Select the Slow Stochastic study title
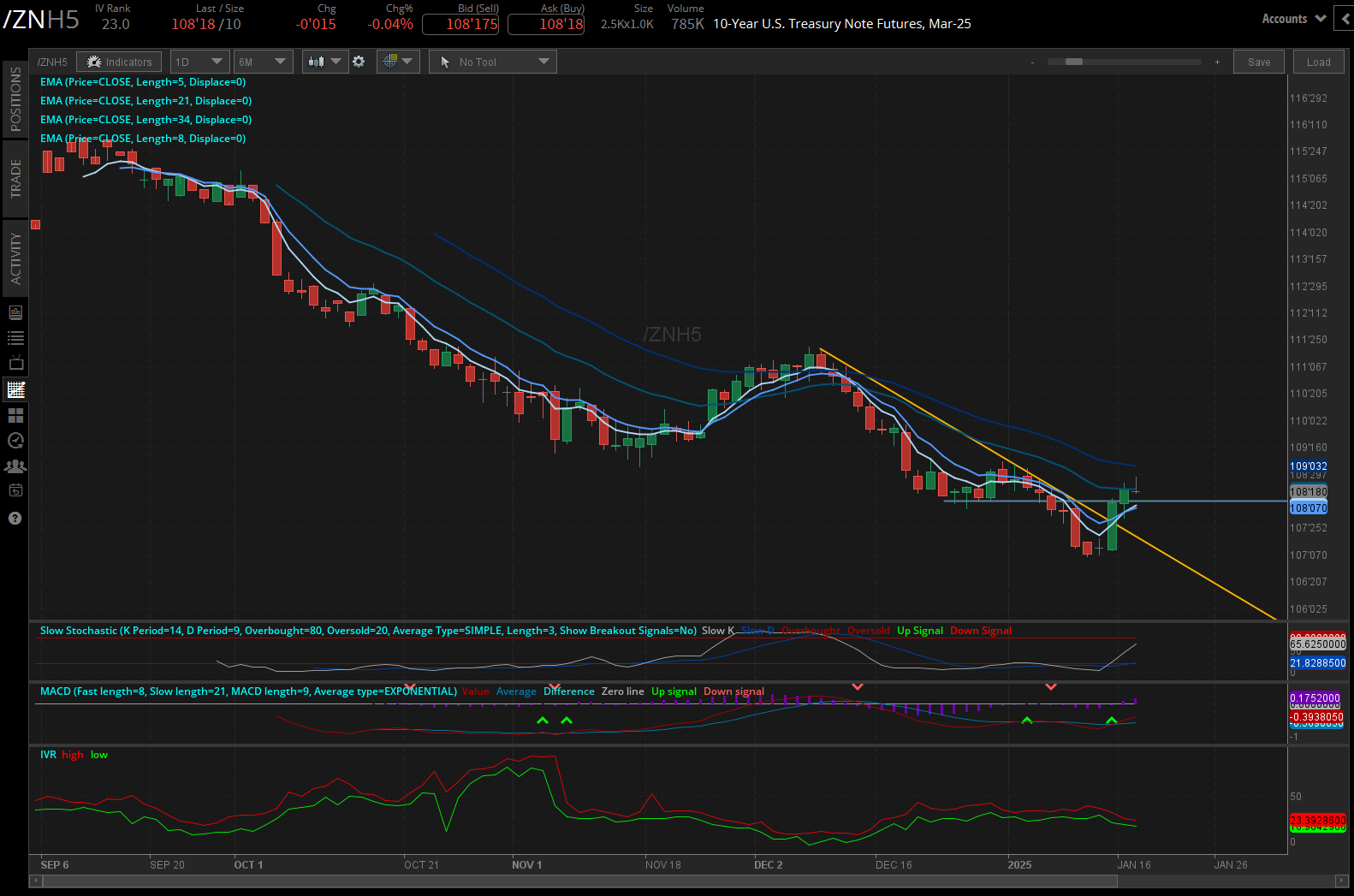 368,631
